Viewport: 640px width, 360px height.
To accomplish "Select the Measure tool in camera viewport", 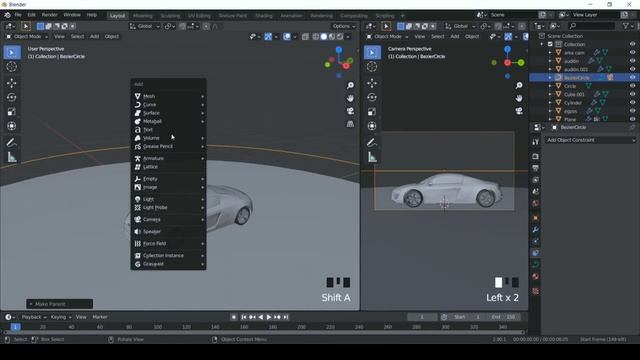I will tap(372, 157).
